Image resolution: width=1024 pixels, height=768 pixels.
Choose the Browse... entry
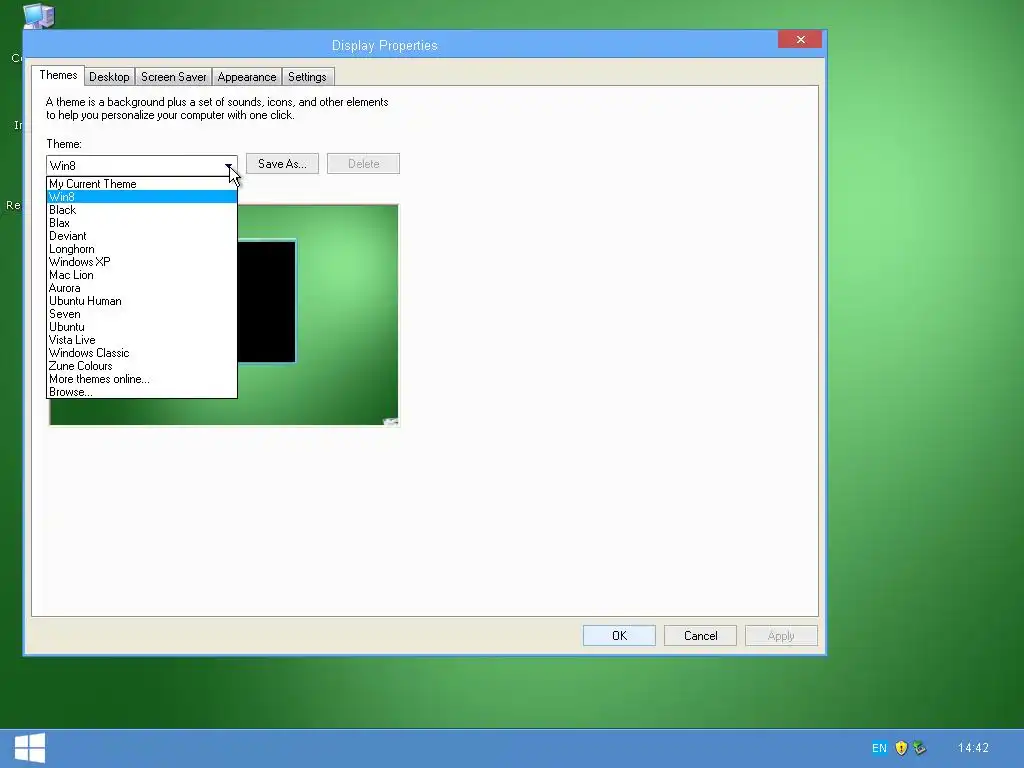(142, 392)
